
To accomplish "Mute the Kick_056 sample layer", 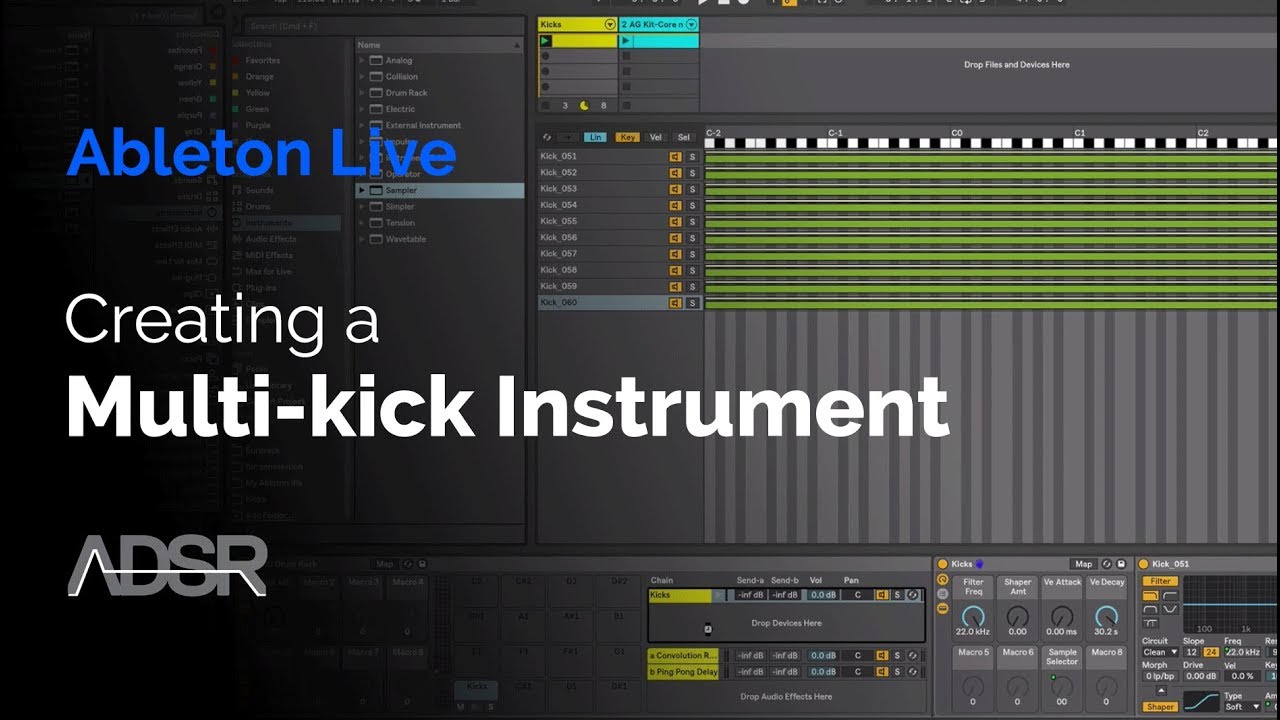I will coord(676,238).
